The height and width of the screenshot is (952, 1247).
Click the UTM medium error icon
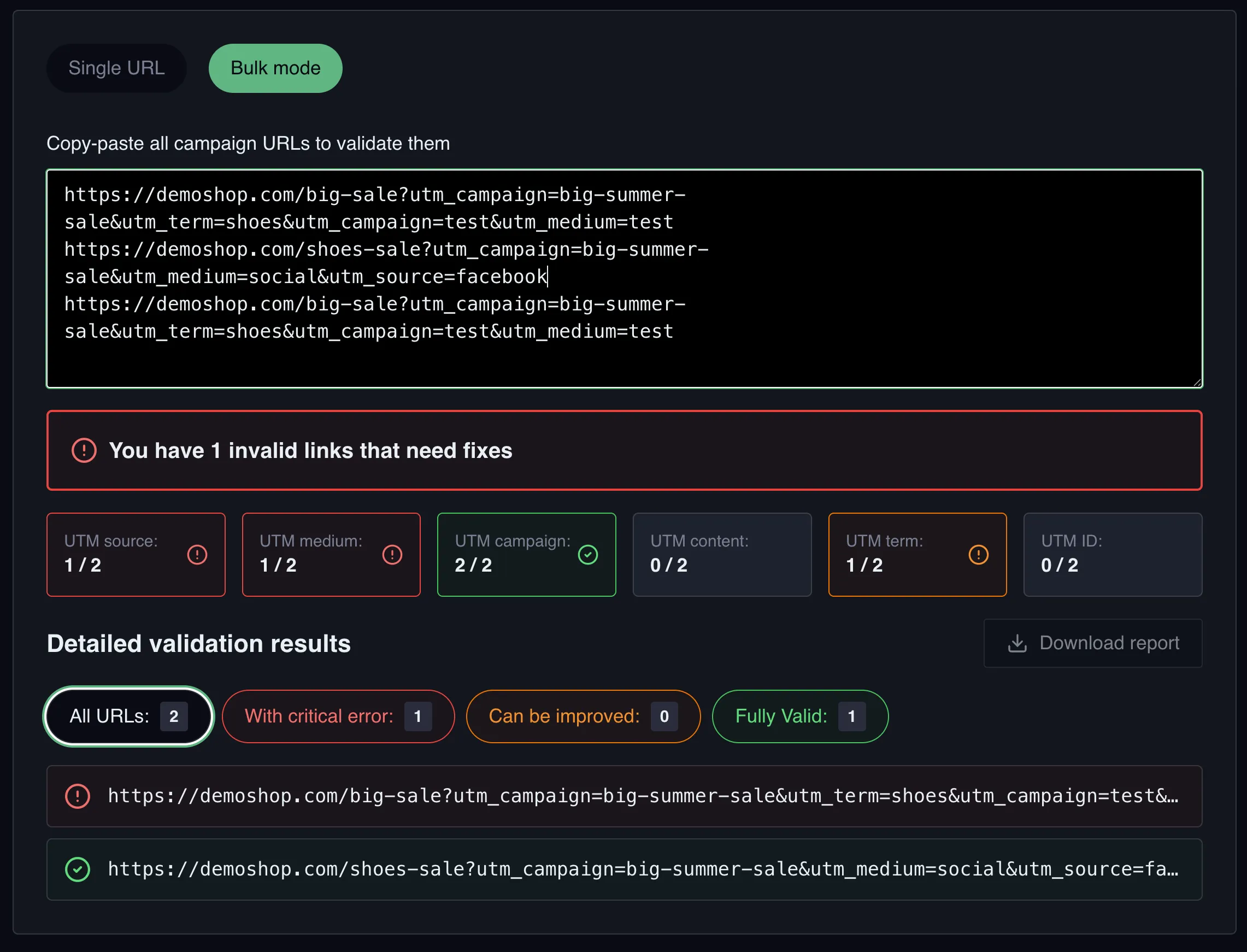pos(392,554)
